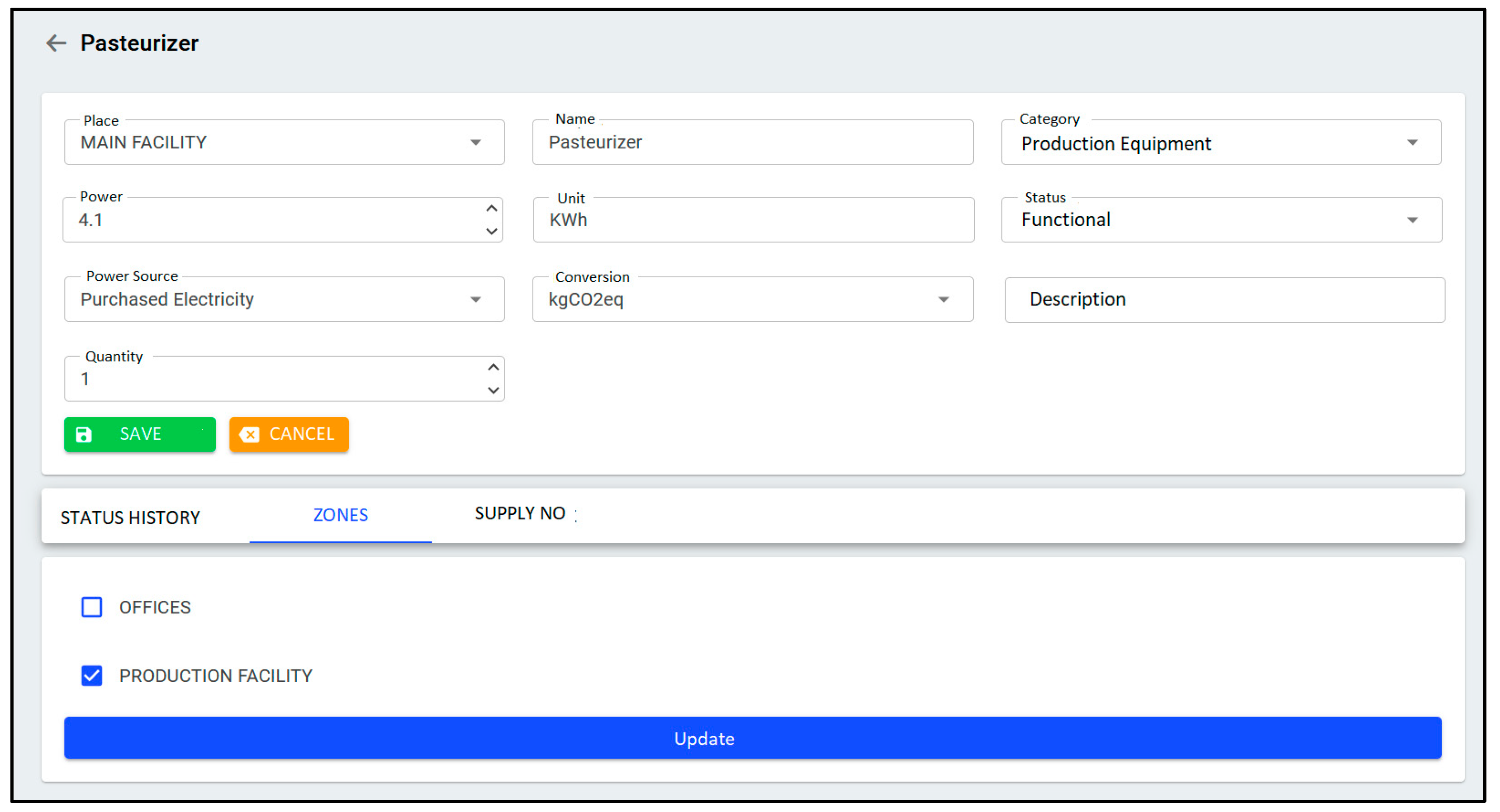
Task: Click the X icon on CANCEL button
Action: (249, 435)
